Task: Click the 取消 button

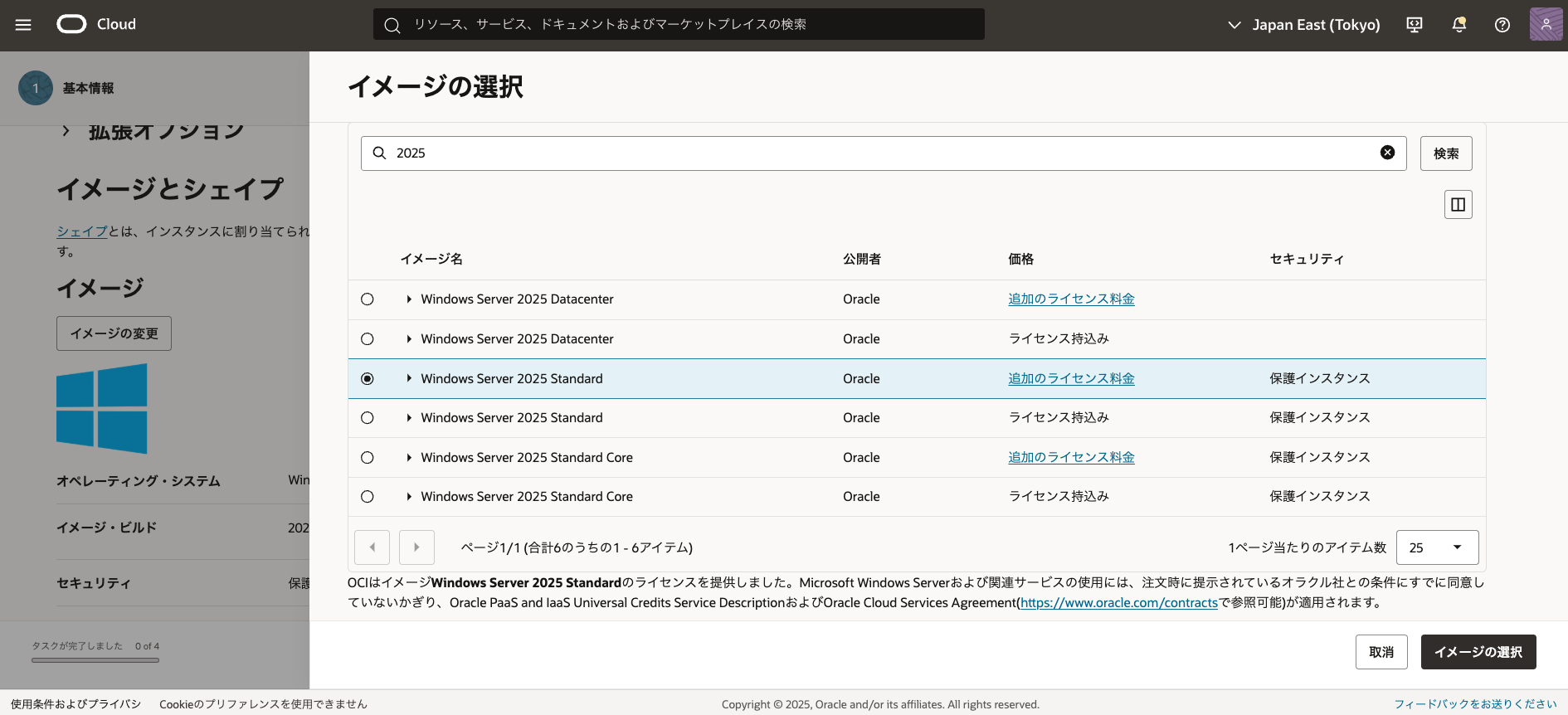Action: [x=1381, y=652]
